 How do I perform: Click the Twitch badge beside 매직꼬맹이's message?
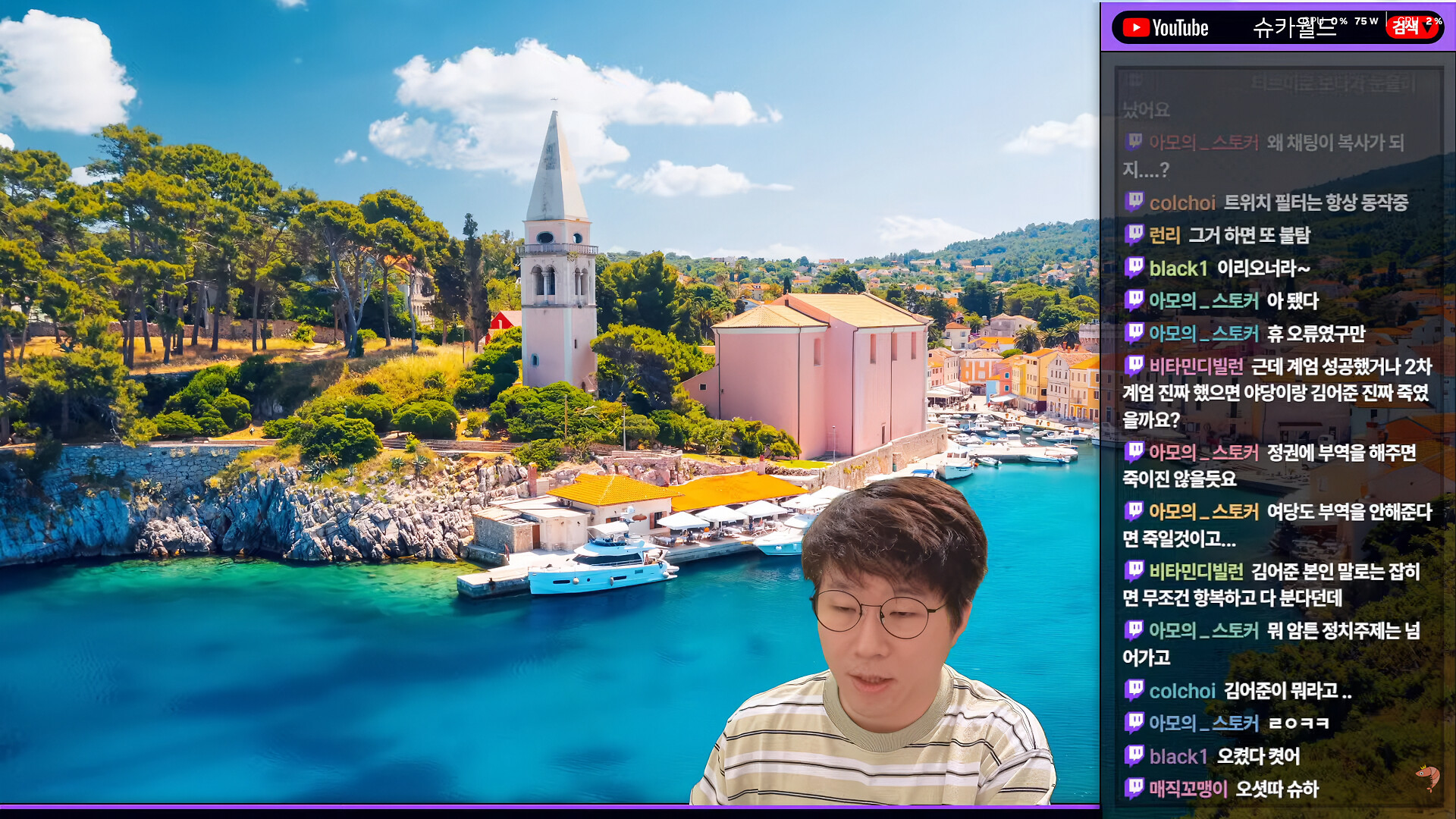1134,788
